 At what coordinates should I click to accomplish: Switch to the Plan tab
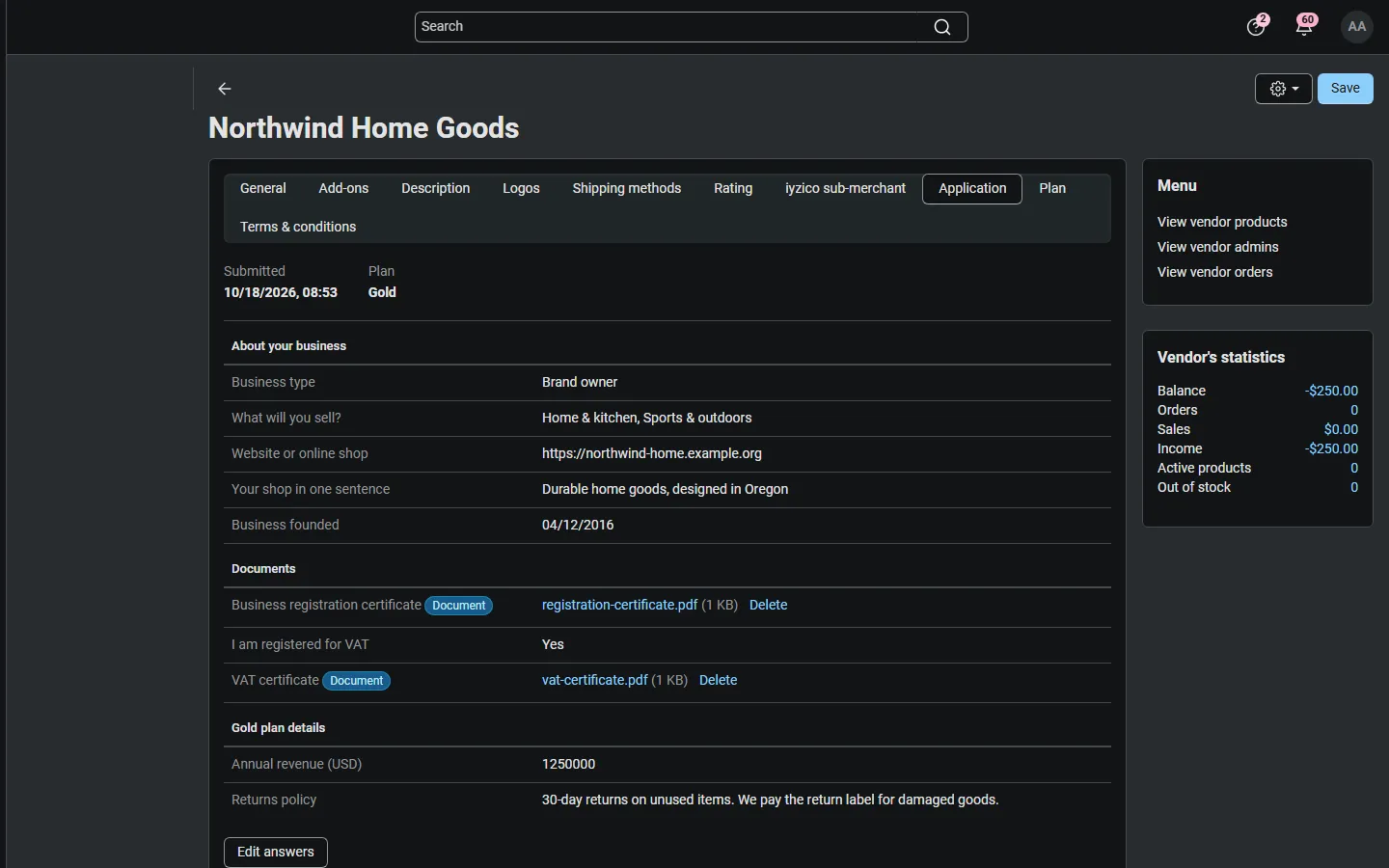1052,189
